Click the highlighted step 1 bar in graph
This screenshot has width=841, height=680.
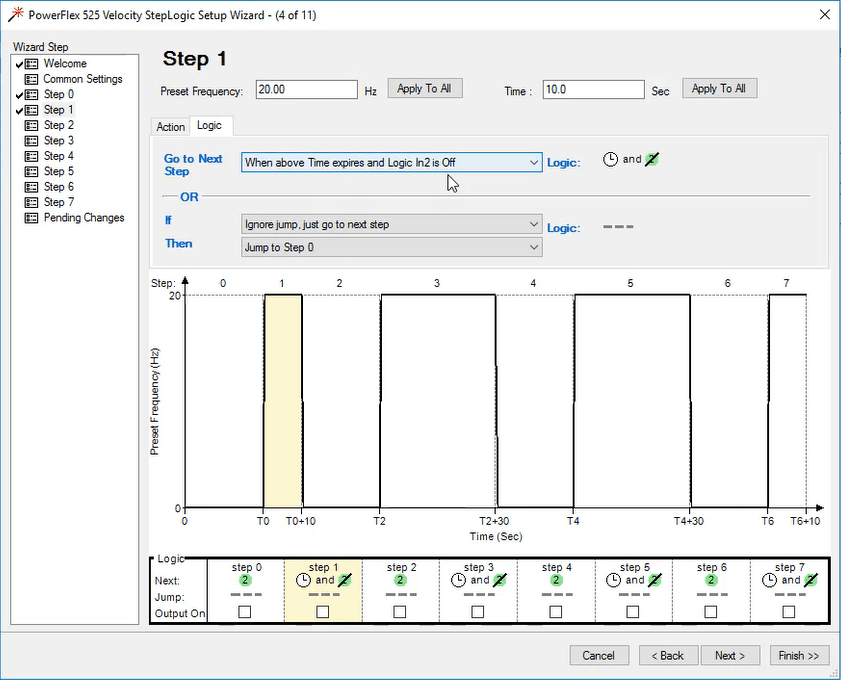(x=283, y=401)
